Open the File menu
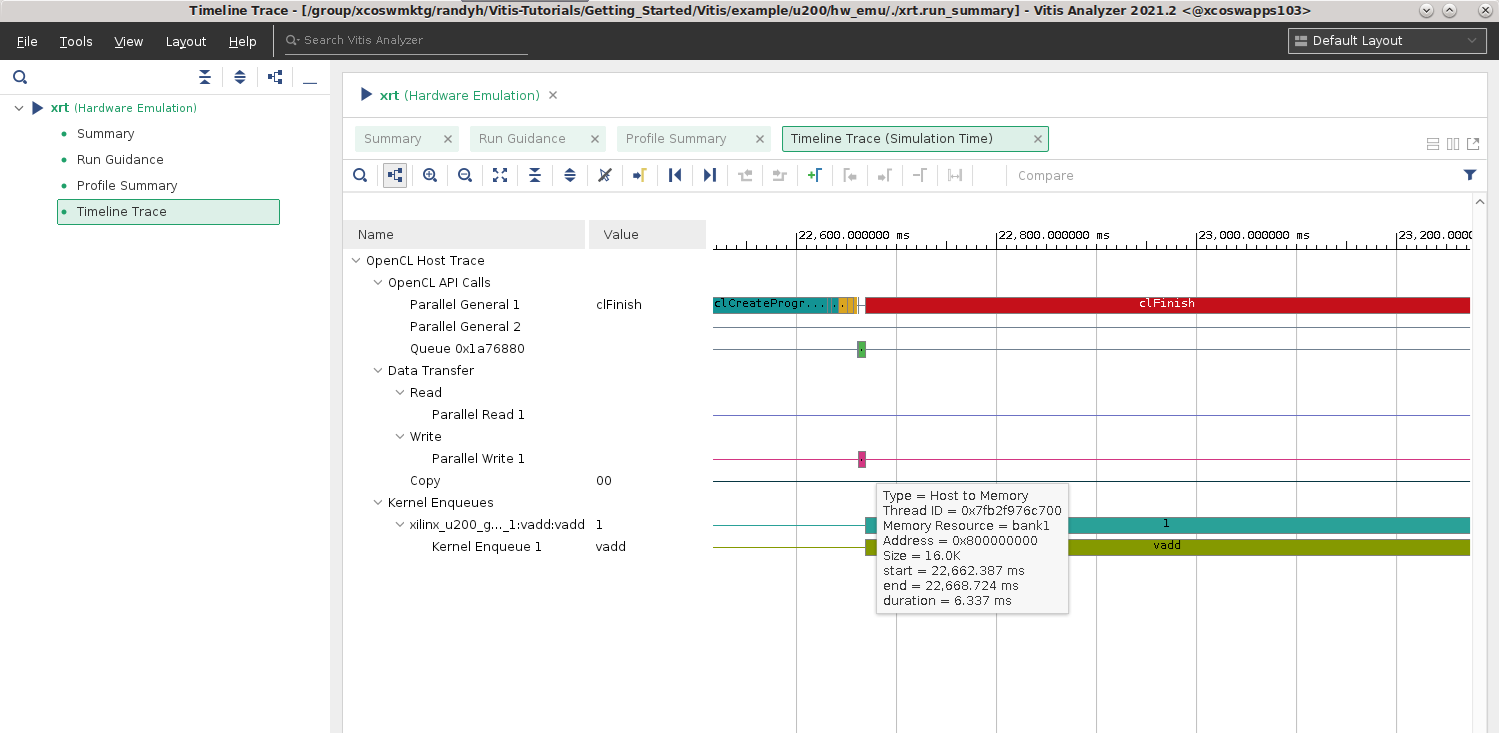 click(27, 41)
